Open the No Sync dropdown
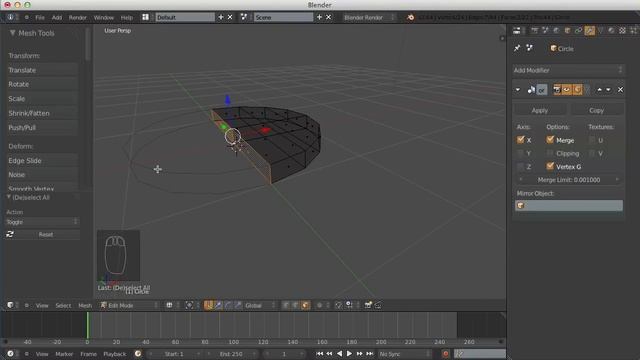The width and height of the screenshot is (640, 360). point(404,354)
